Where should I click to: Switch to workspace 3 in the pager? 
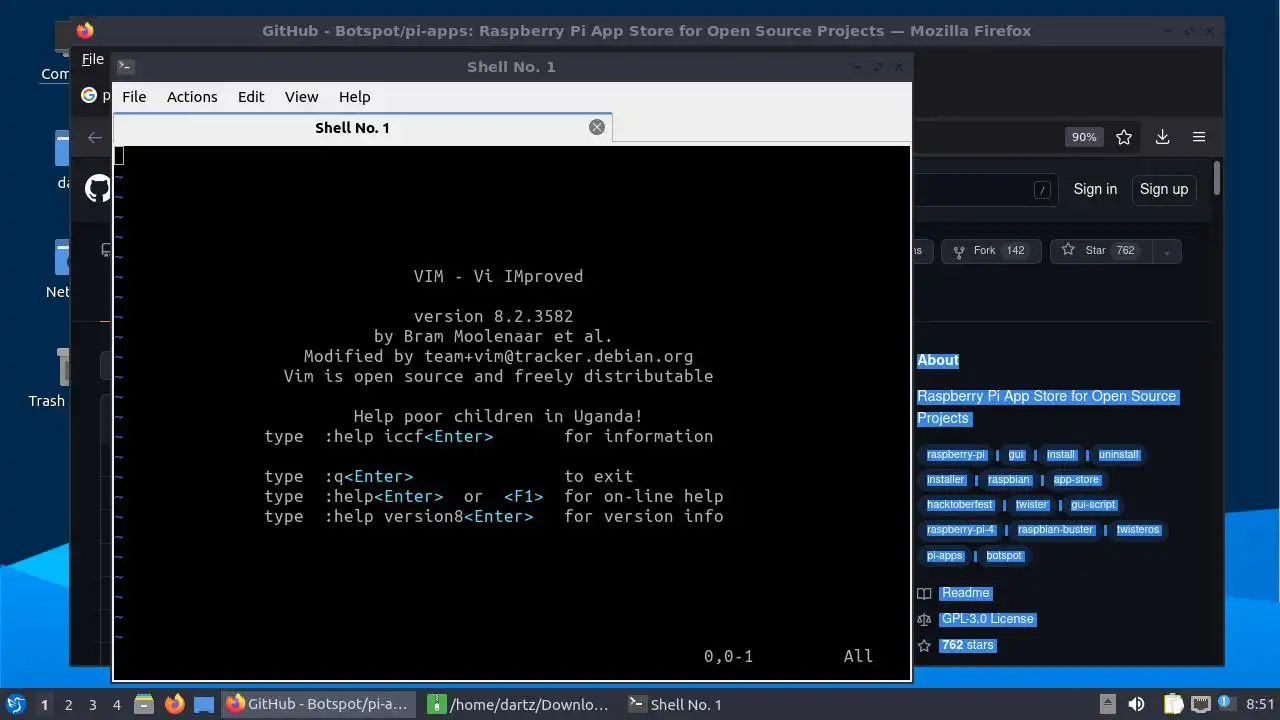pyautogui.click(x=93, y=705)
